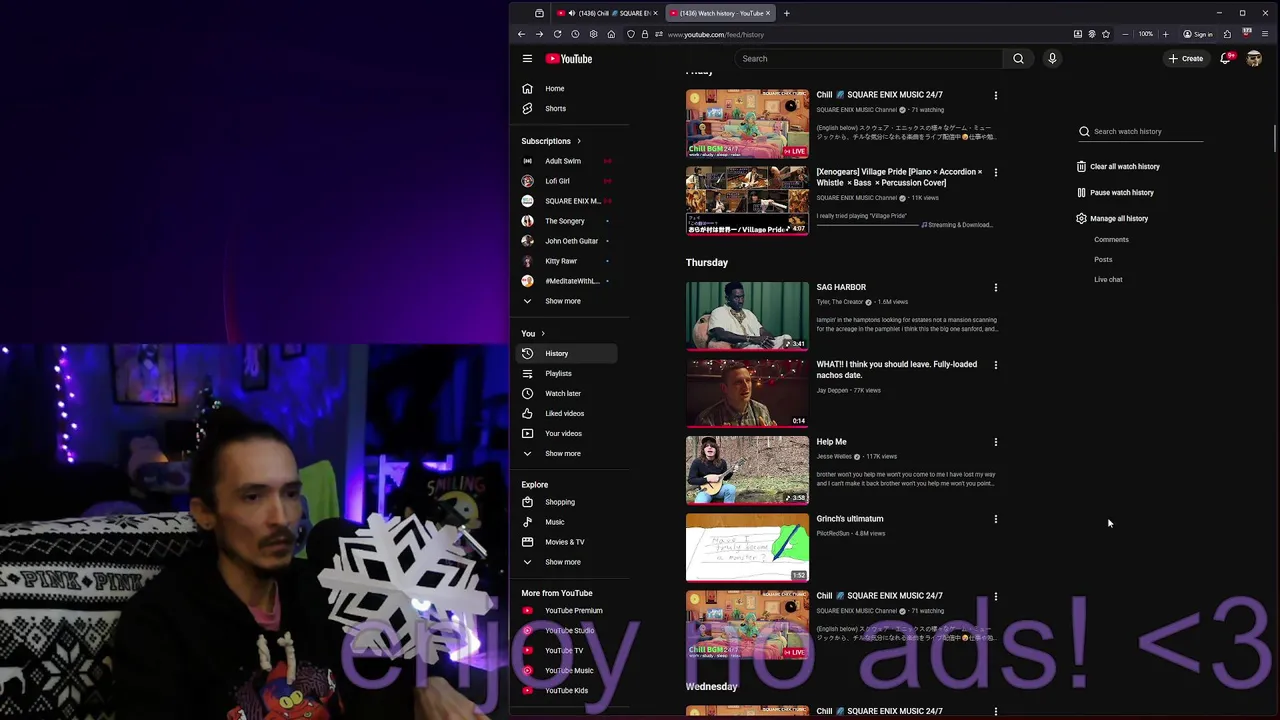Open more options for Xenogears Village Pride video
Screen dimensions: 1280x720
click(995, 172)
